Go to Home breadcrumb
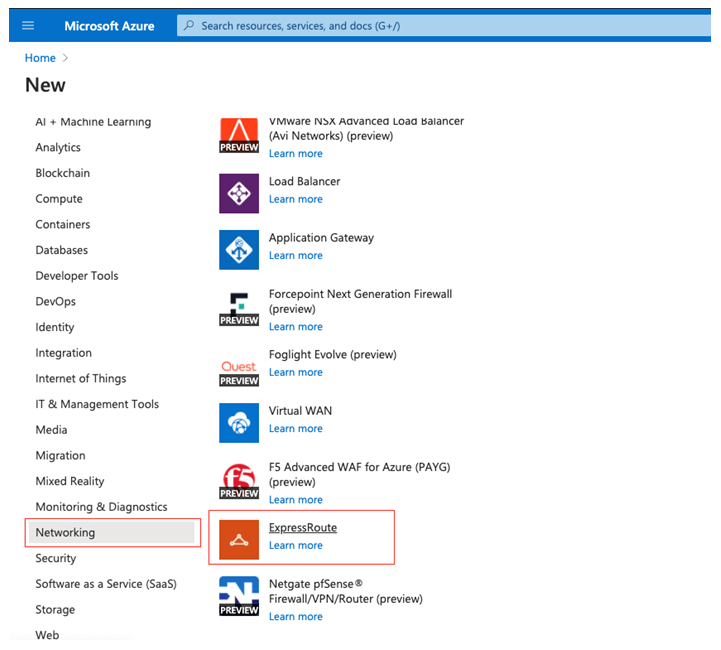721x650 pixels. 40,58
